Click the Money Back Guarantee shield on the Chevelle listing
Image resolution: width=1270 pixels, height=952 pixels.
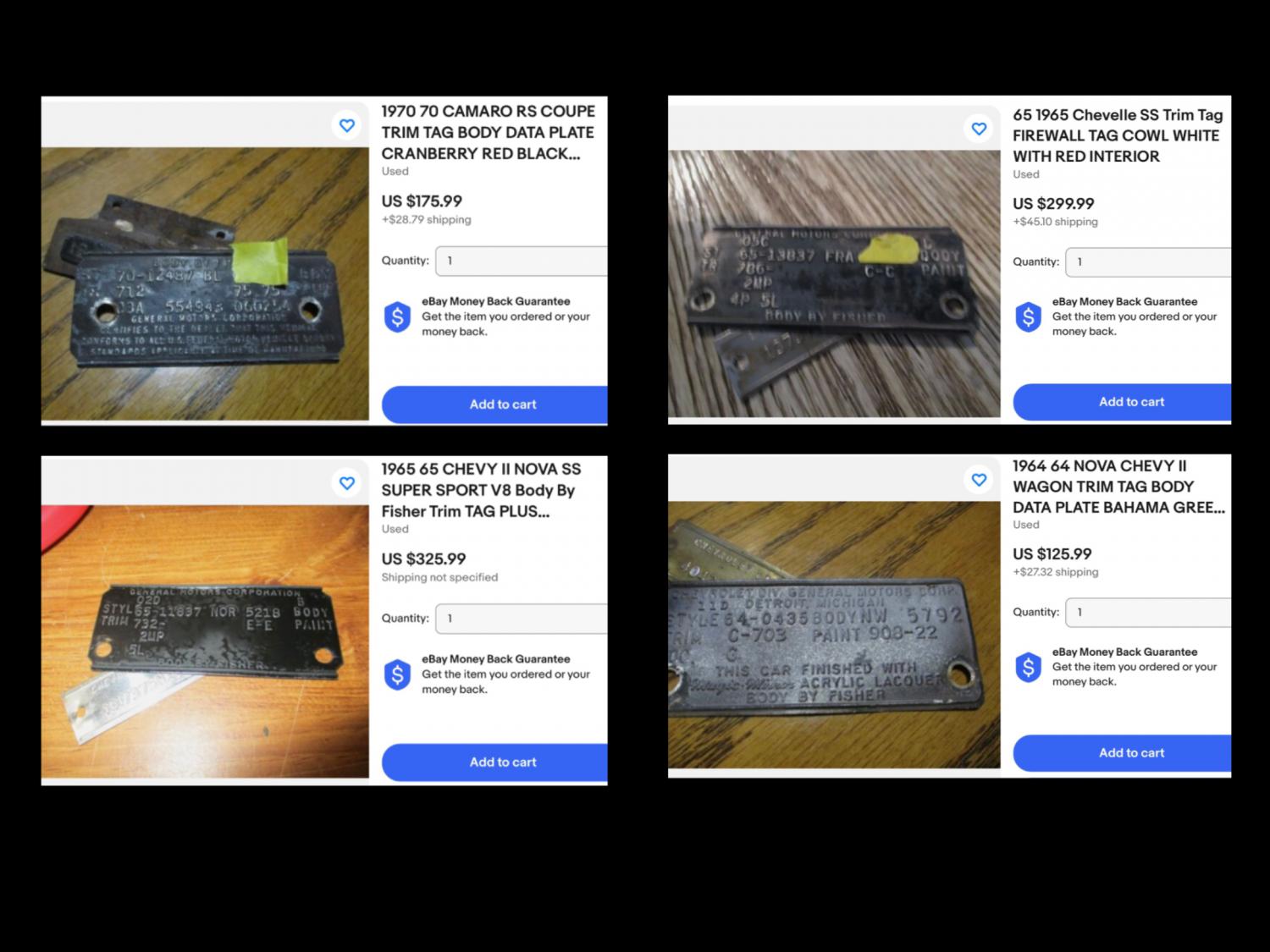point(1028,317)
